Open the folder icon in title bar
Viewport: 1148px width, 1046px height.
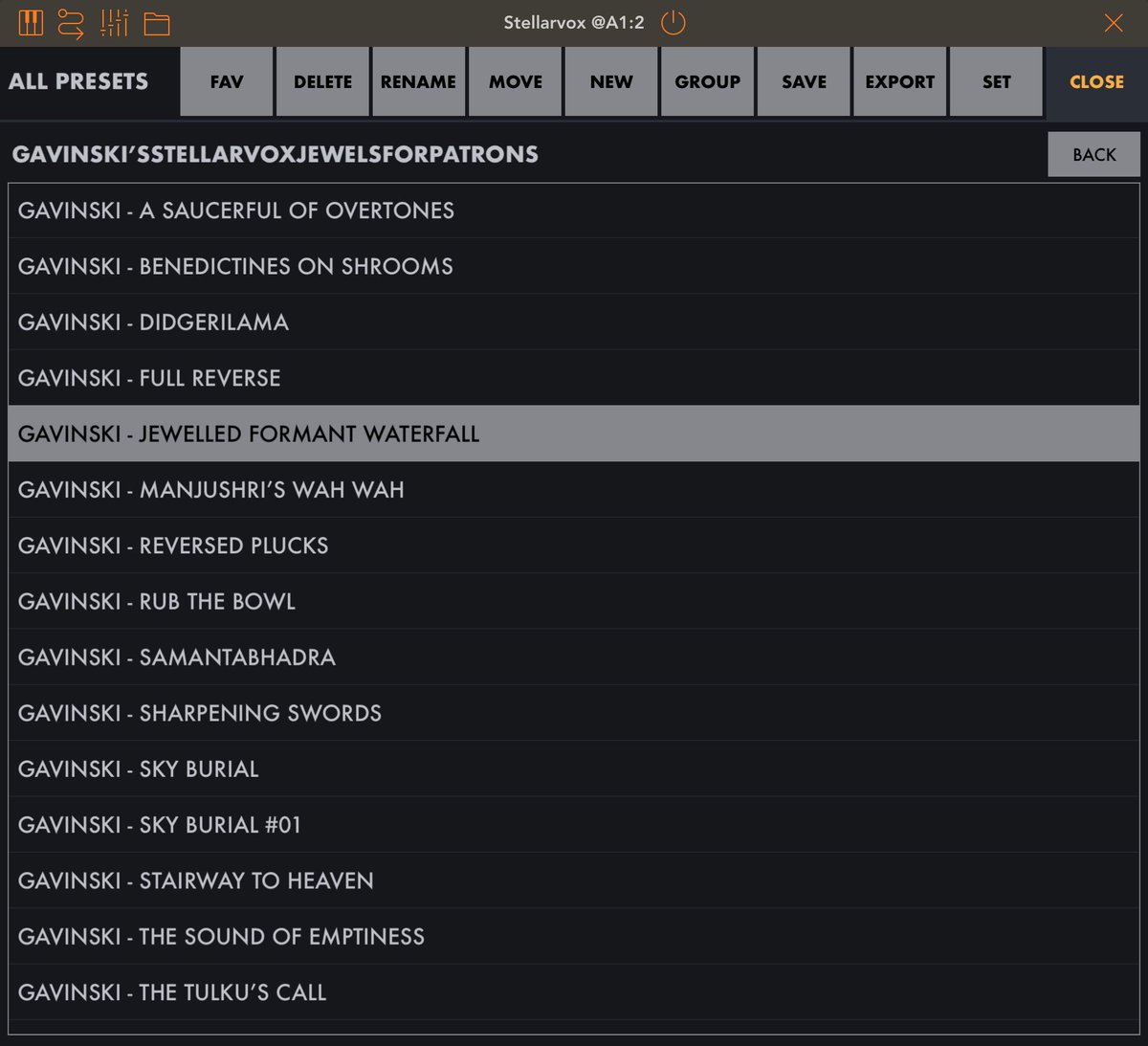click(157, 24)
